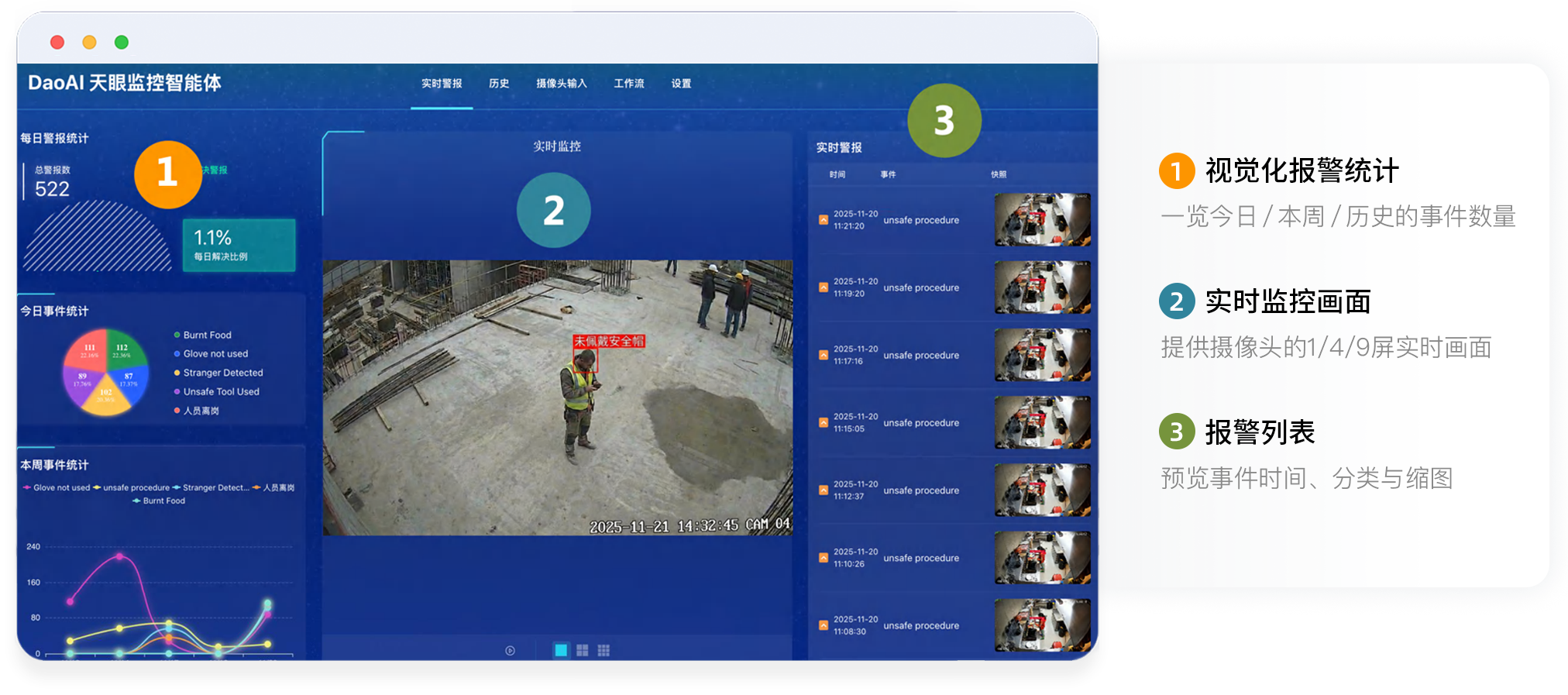Screen dimensions: 1568x695
Task: Switch to 4-screen grid layout
Action: tap(583, 651)
